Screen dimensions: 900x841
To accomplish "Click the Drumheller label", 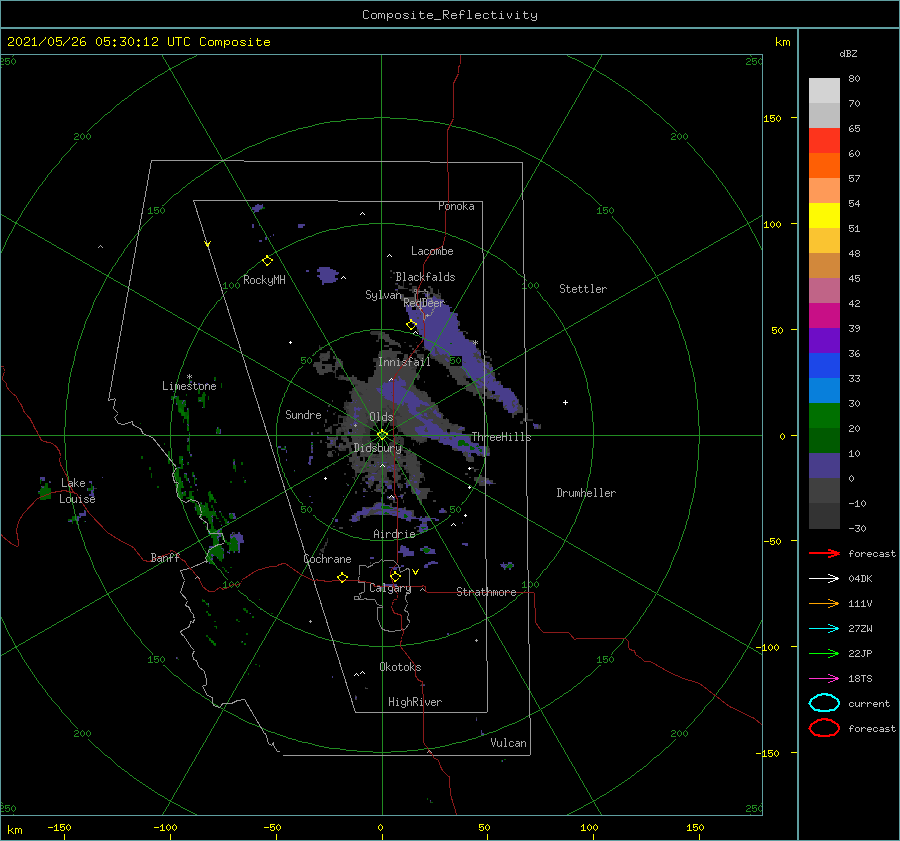I will tap(585, 493).
